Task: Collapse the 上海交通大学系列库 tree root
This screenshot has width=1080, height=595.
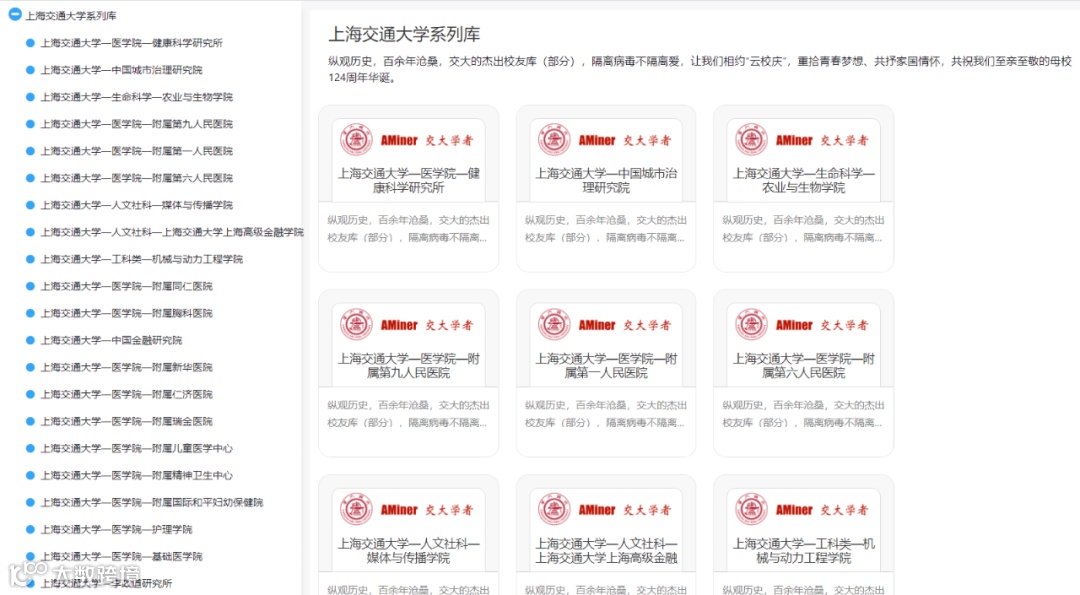Action: tap(14, 14)
